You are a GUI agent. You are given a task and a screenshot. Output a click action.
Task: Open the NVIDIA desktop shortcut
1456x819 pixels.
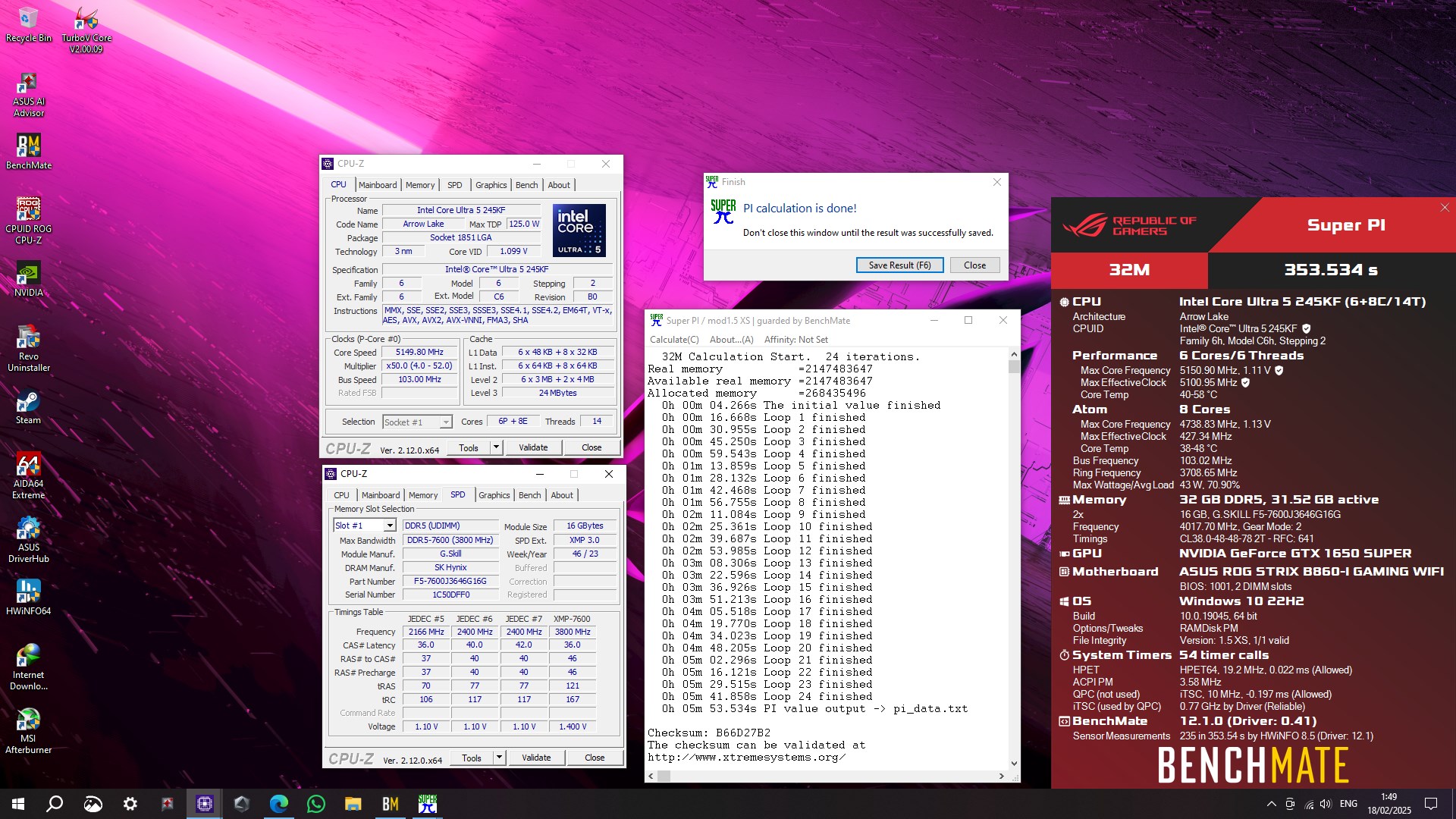click(x=28, y=279)
